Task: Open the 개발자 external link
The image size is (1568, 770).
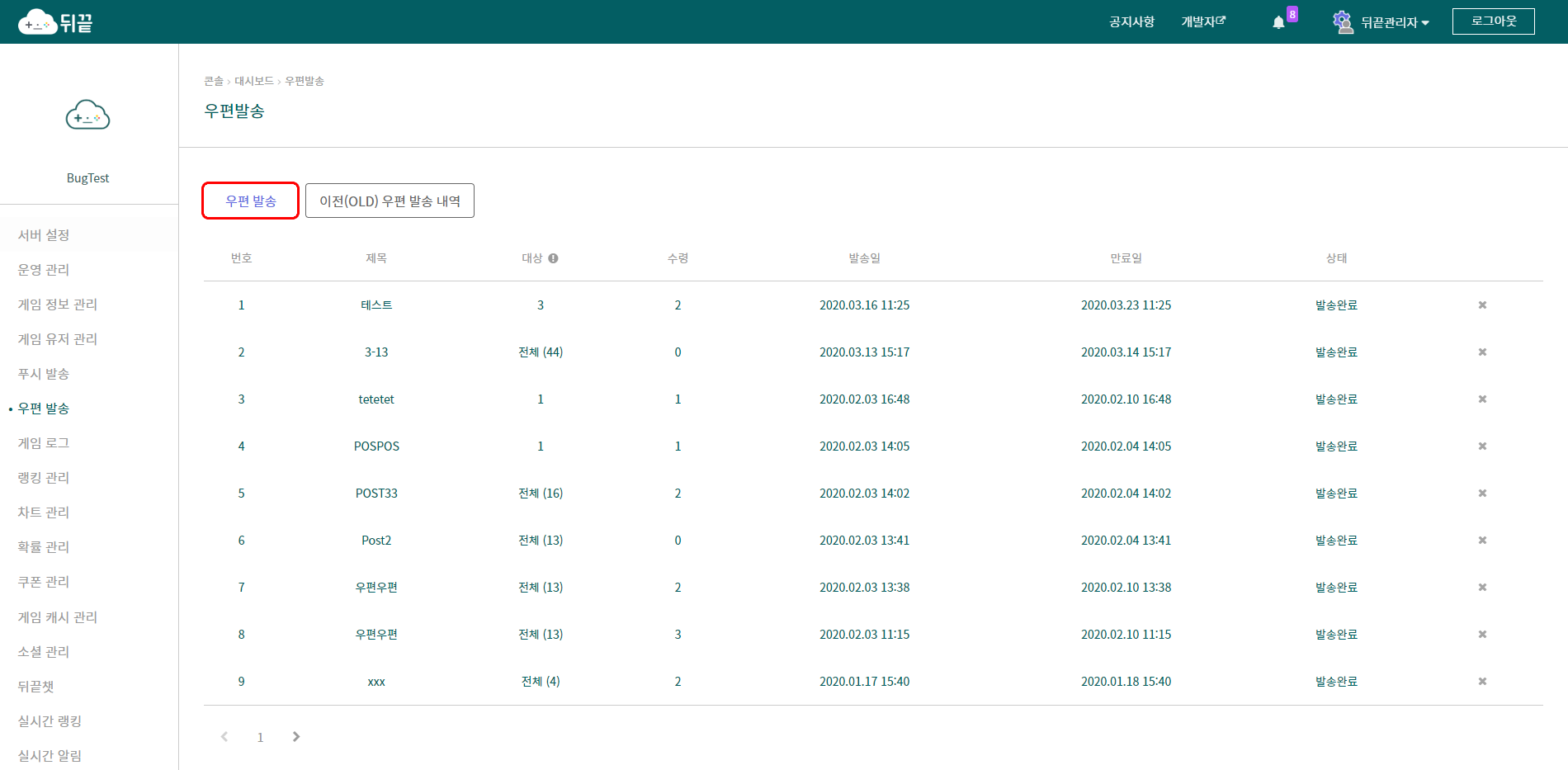Action: pos(1203,21)
